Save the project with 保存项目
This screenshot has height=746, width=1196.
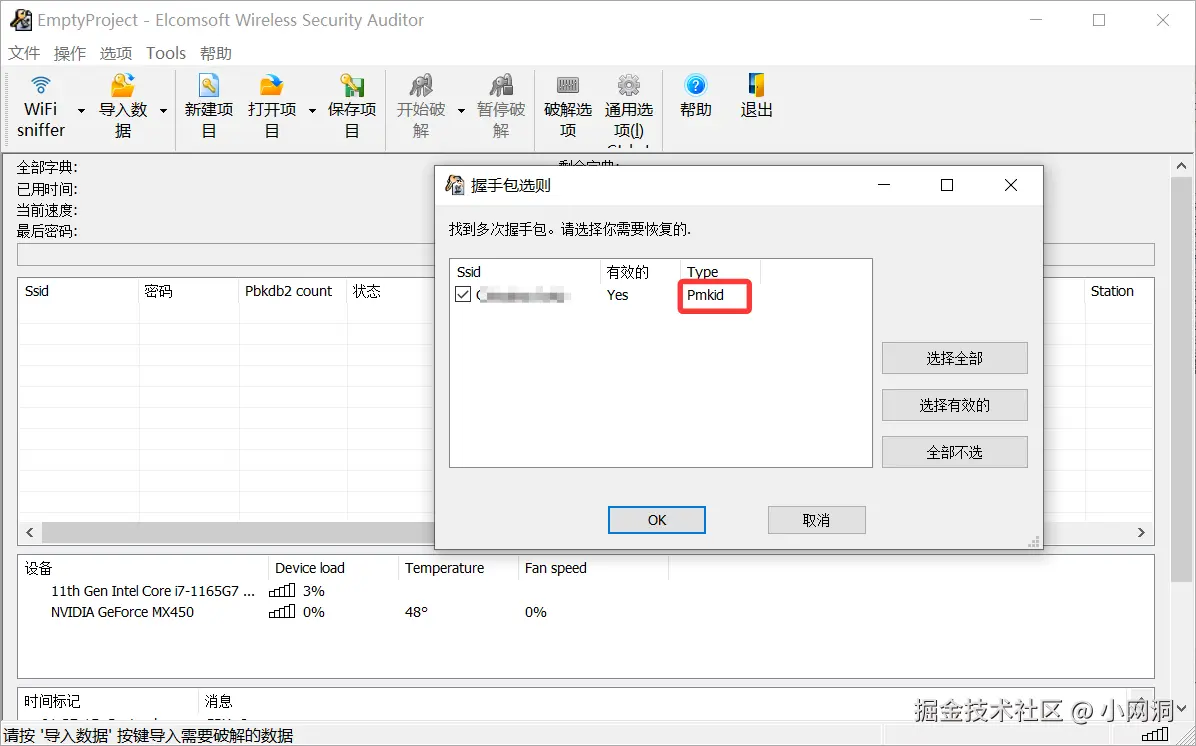[x=352, y=107]
